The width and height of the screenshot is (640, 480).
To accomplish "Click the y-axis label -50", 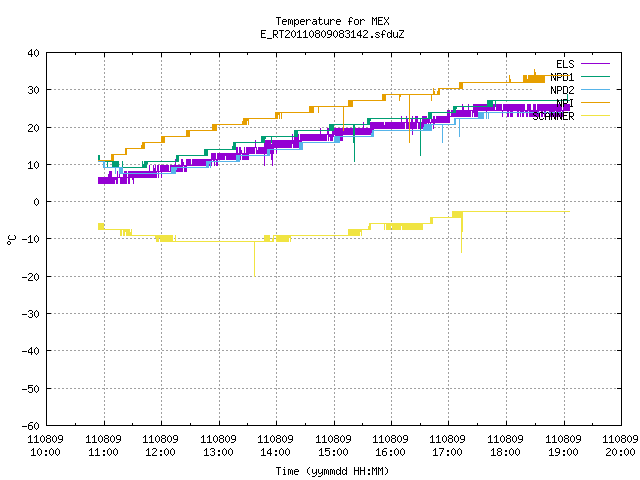I will 31,389.
